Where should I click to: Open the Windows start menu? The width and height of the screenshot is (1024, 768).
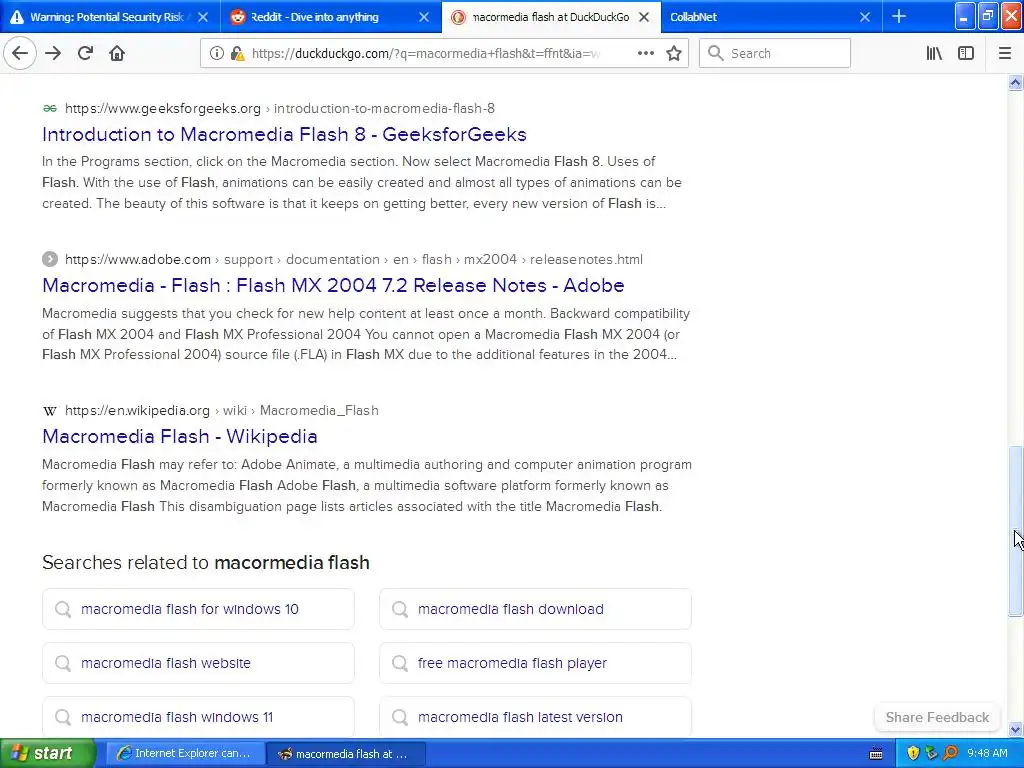(x=48, y=754)
